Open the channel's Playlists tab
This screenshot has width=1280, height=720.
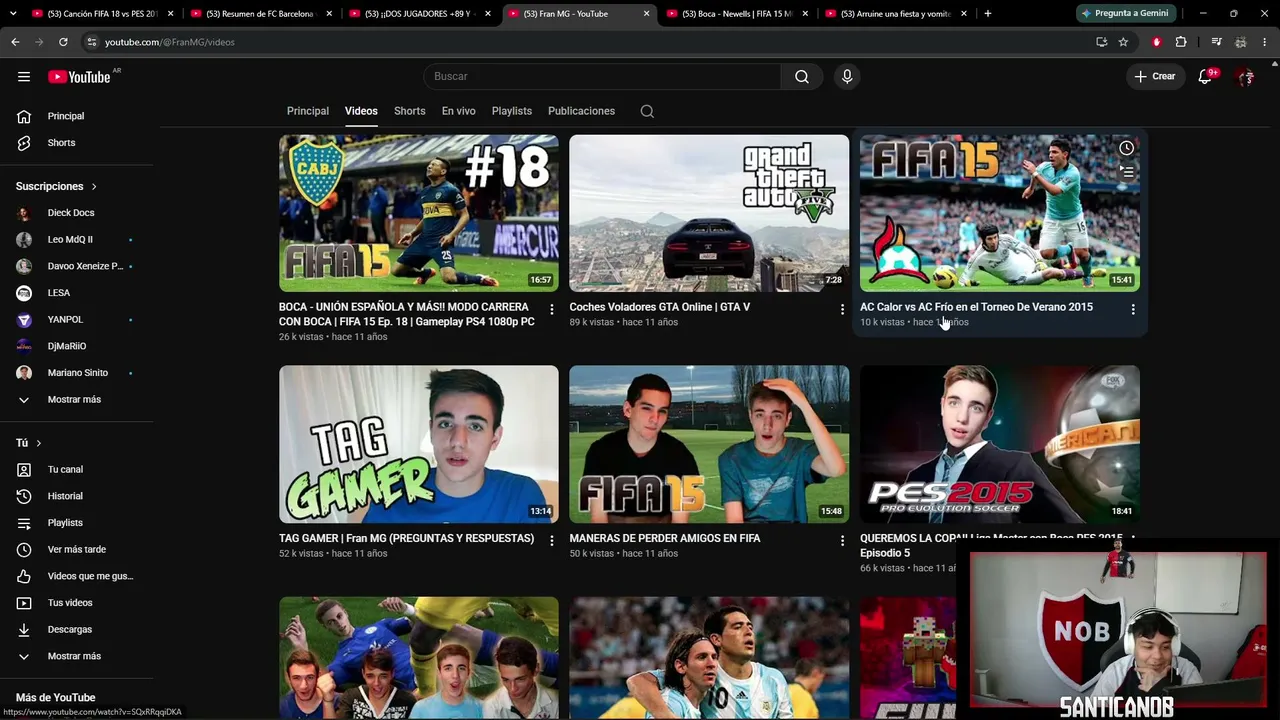coord(512,111)
